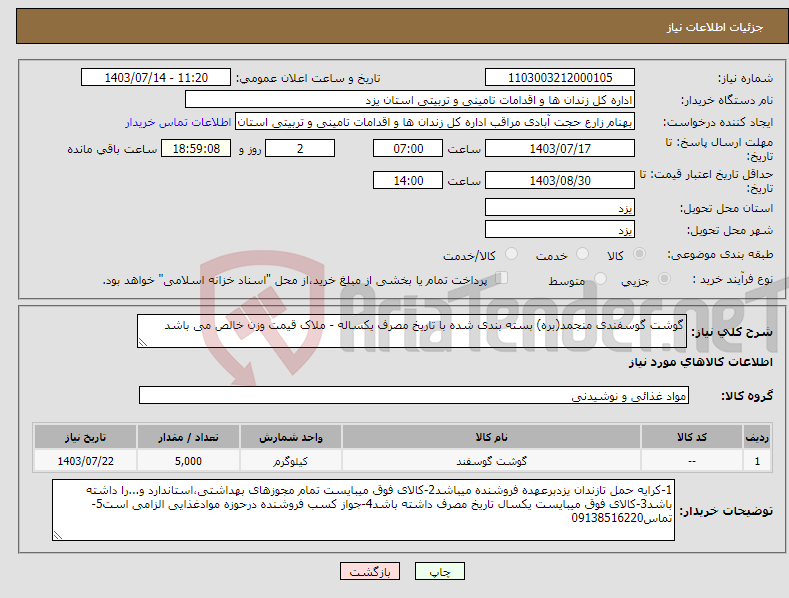Click the شرح کلی نیاز label
The width and height of the screenshot is (789, 598).
[x=732, y=332]
